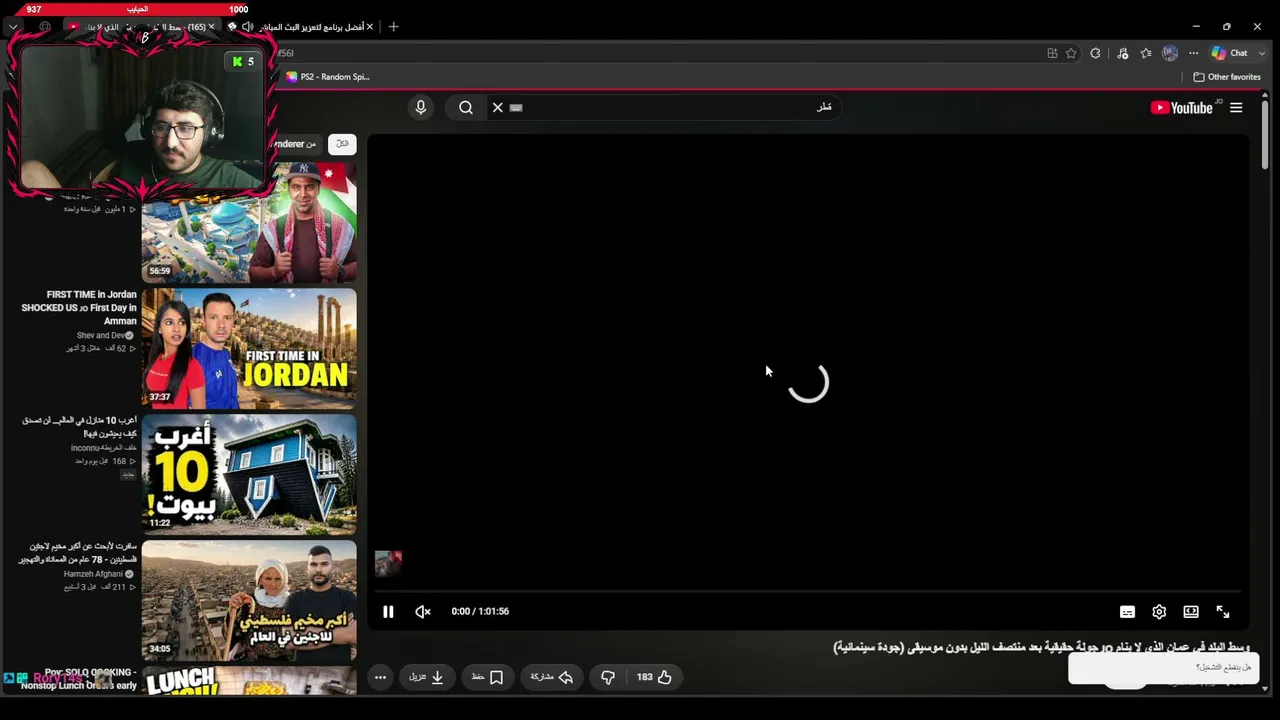The width and height of the screenshot is (1280, 720).
Task: Click the video title below the player
Action: point(1041,648)
